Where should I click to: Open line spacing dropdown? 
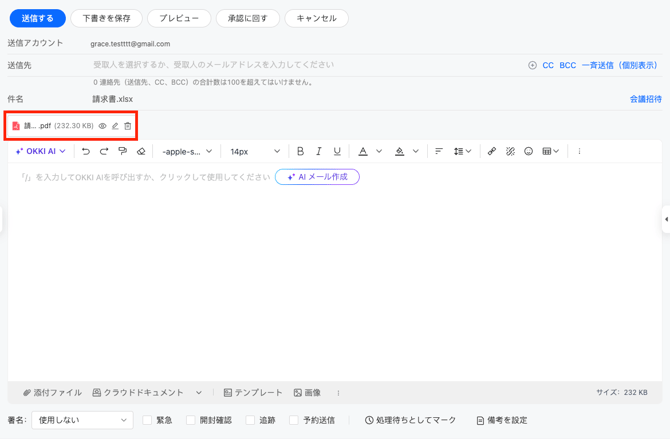462,151
